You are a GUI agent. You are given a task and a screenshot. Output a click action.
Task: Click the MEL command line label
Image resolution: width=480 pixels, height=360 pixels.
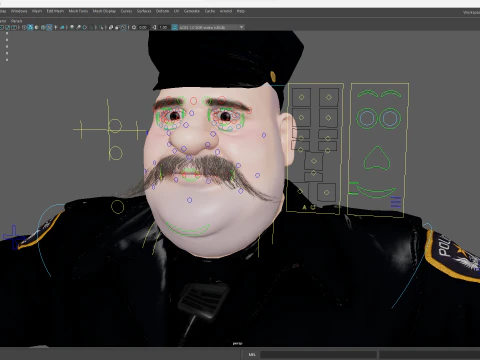click(252, 354)
